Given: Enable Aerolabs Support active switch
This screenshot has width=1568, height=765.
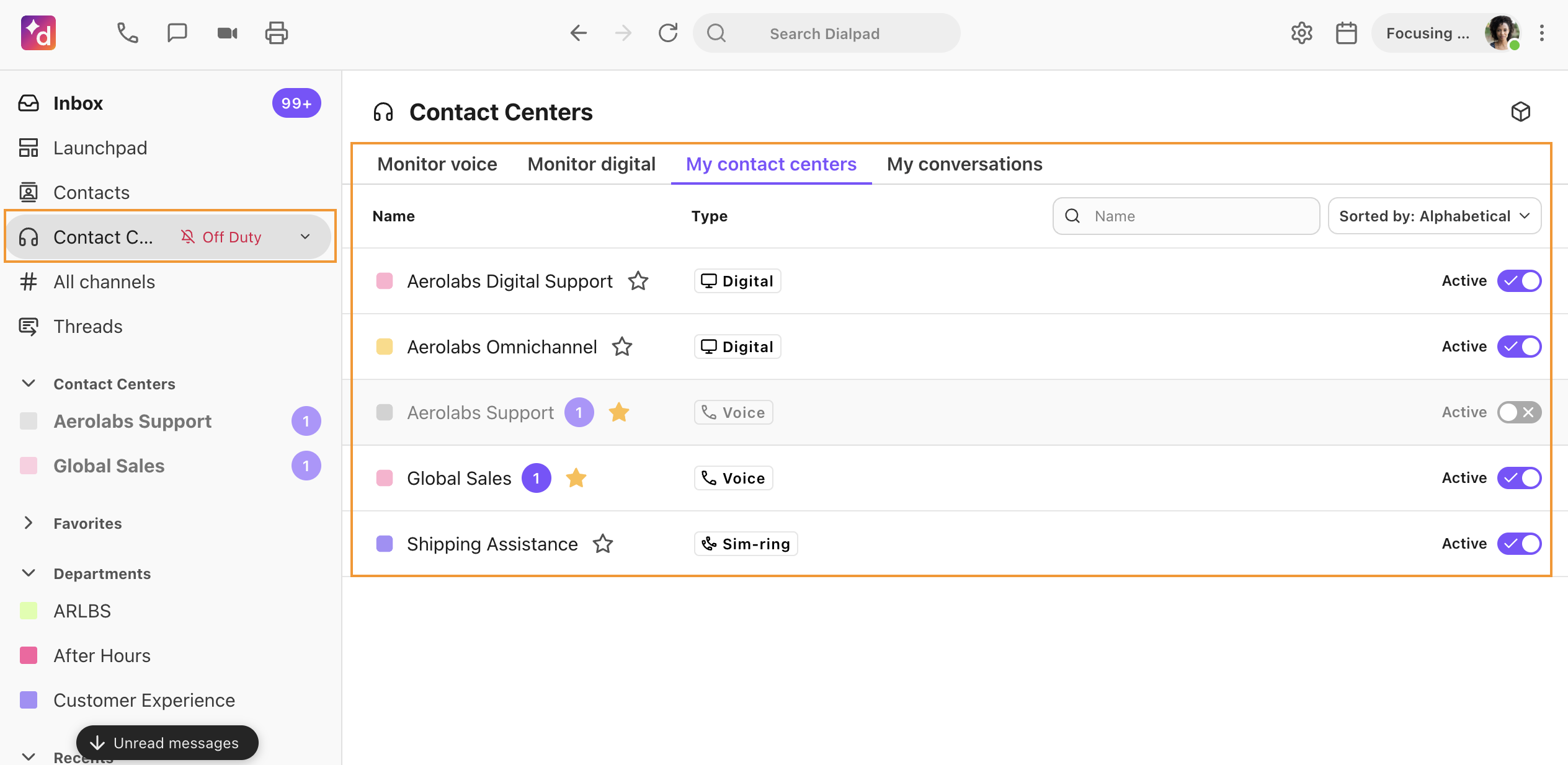Looking at the screenshot, I should (1519, 412).
